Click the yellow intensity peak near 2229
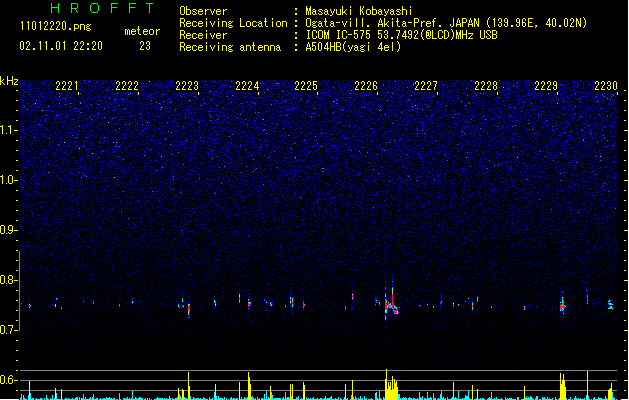The image size is (629, 400). [x=562, y=386]
